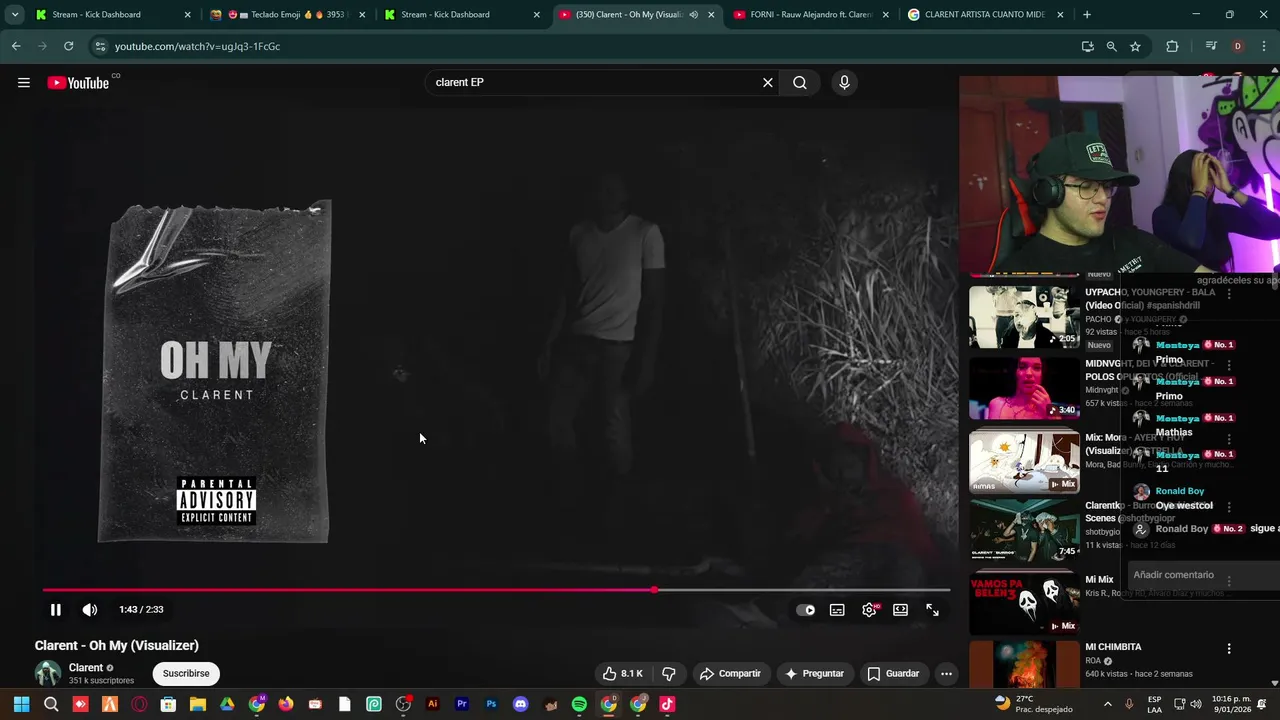Clear the search text with the X
The image size is (1280, 720).
coord(768,83)
